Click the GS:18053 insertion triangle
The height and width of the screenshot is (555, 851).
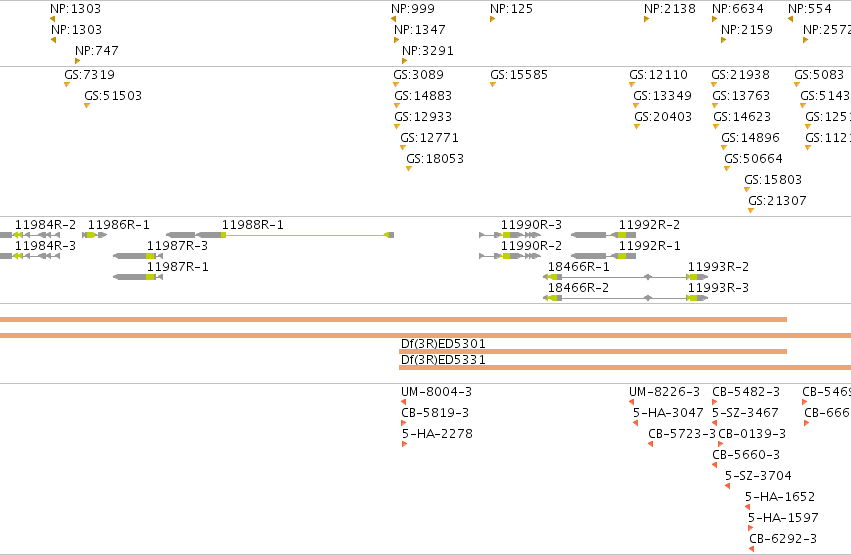point(409,169)
